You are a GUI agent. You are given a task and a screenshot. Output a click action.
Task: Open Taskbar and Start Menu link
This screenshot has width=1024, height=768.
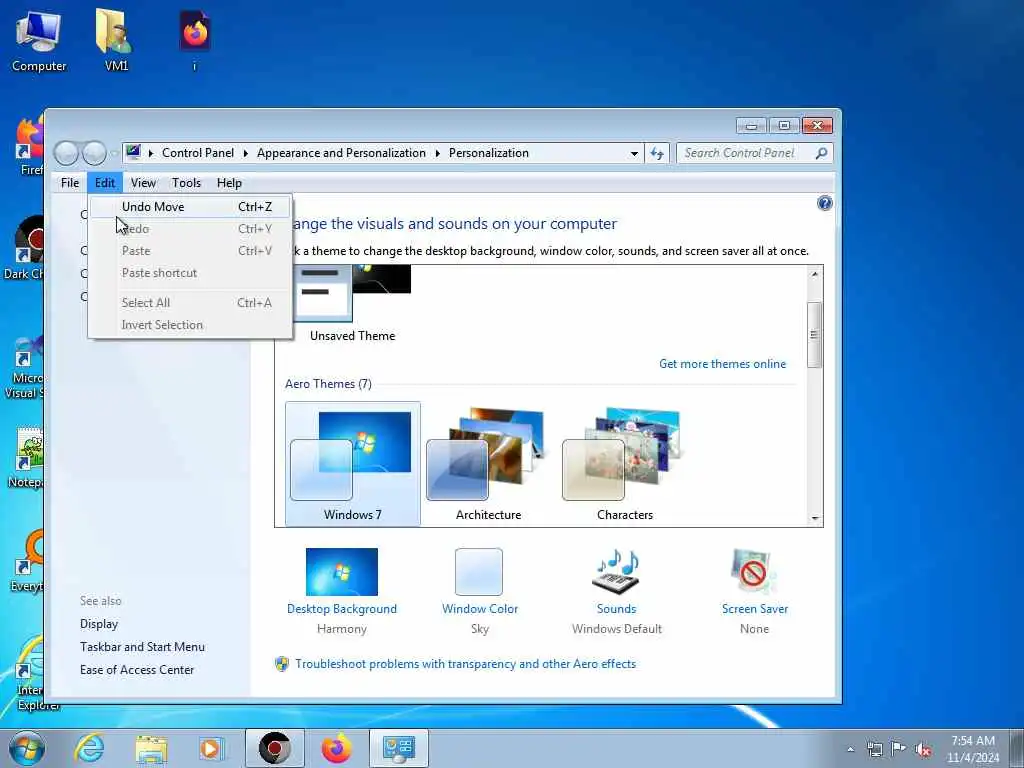[142, 647]
